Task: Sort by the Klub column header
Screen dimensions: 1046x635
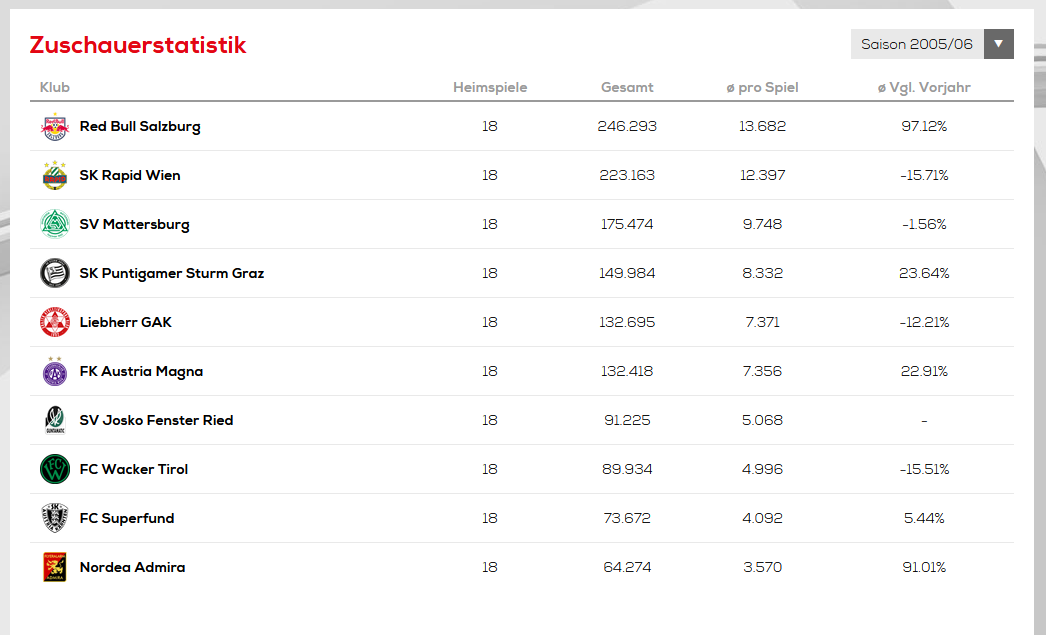Action: tap(55, 87)
